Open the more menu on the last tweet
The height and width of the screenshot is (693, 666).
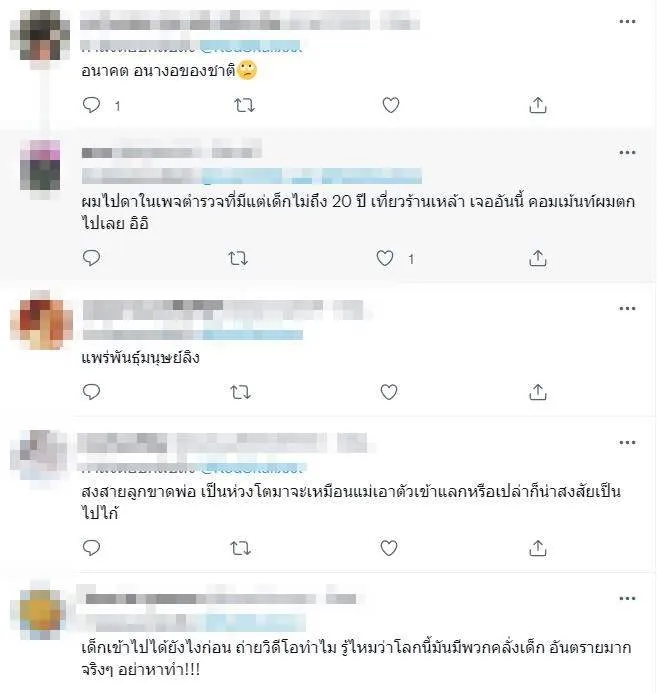point(627,598)
